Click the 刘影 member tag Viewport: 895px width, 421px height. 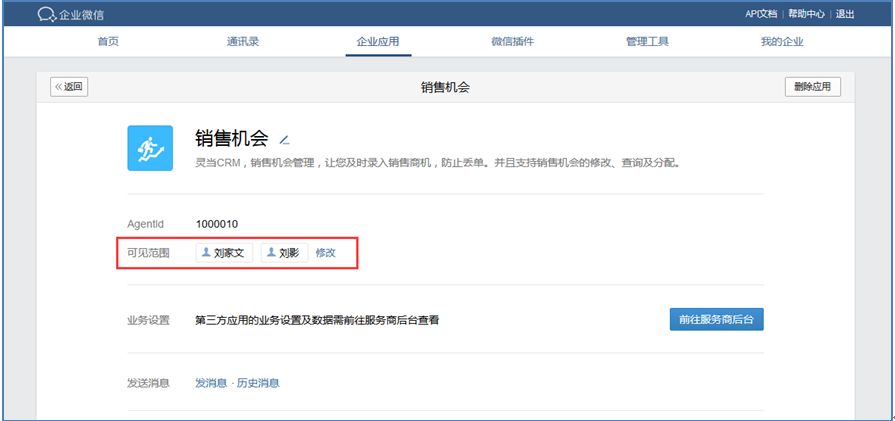tap(284, 253)
